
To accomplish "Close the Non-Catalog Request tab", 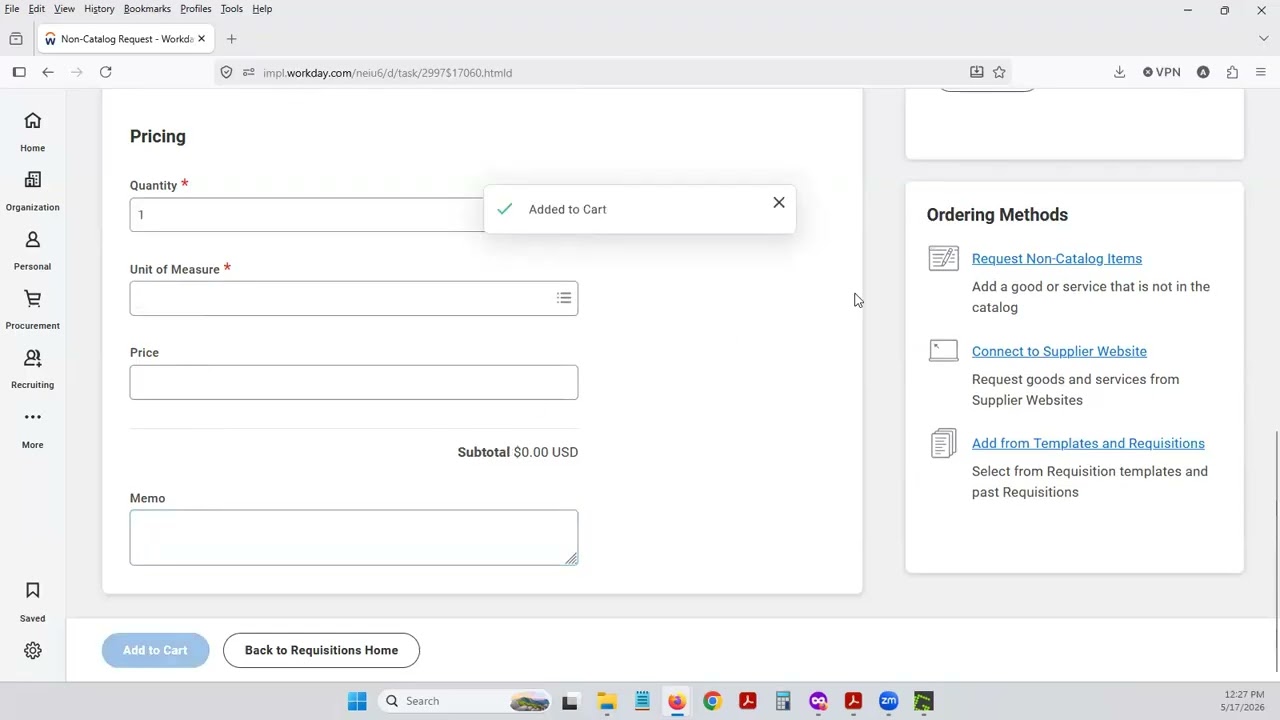I will [201, 39].
